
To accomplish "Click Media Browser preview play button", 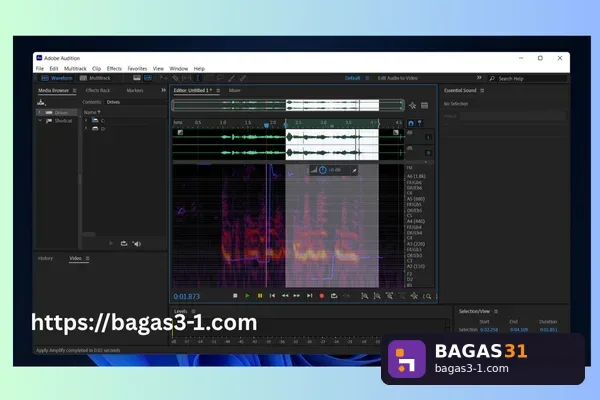I will click(111, 243).
